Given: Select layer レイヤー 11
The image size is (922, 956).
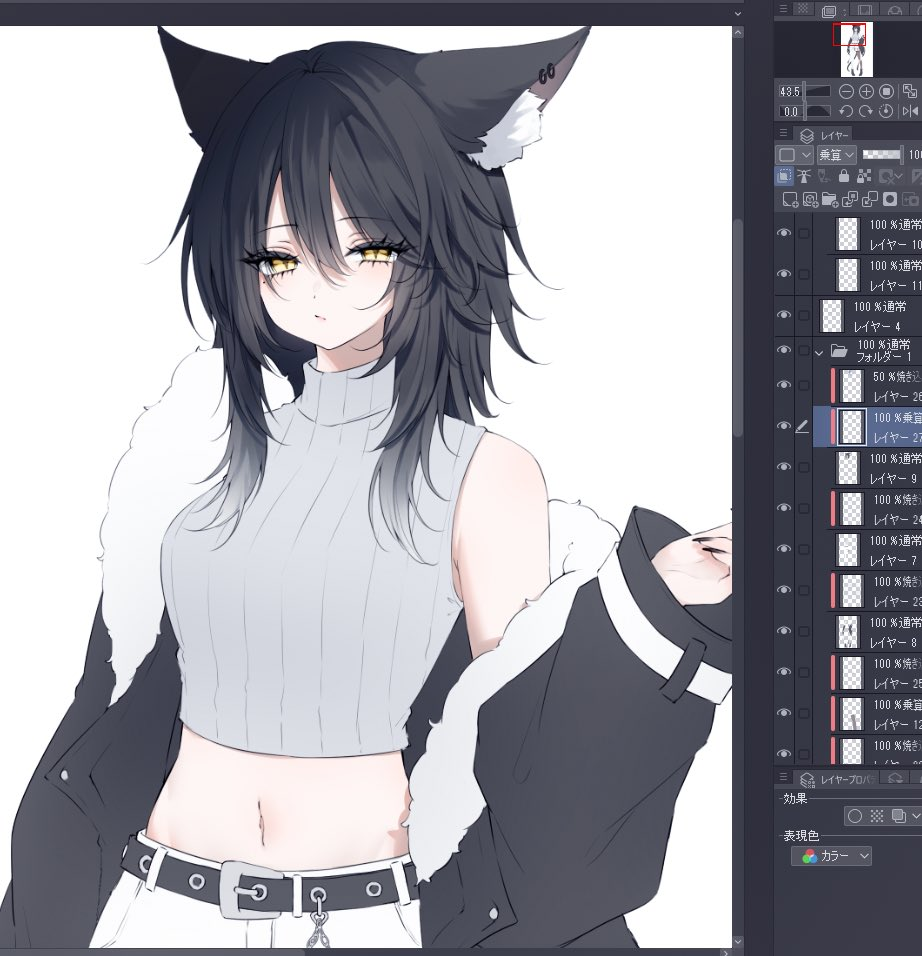Looking at the screenshot, I should (875, 275).
